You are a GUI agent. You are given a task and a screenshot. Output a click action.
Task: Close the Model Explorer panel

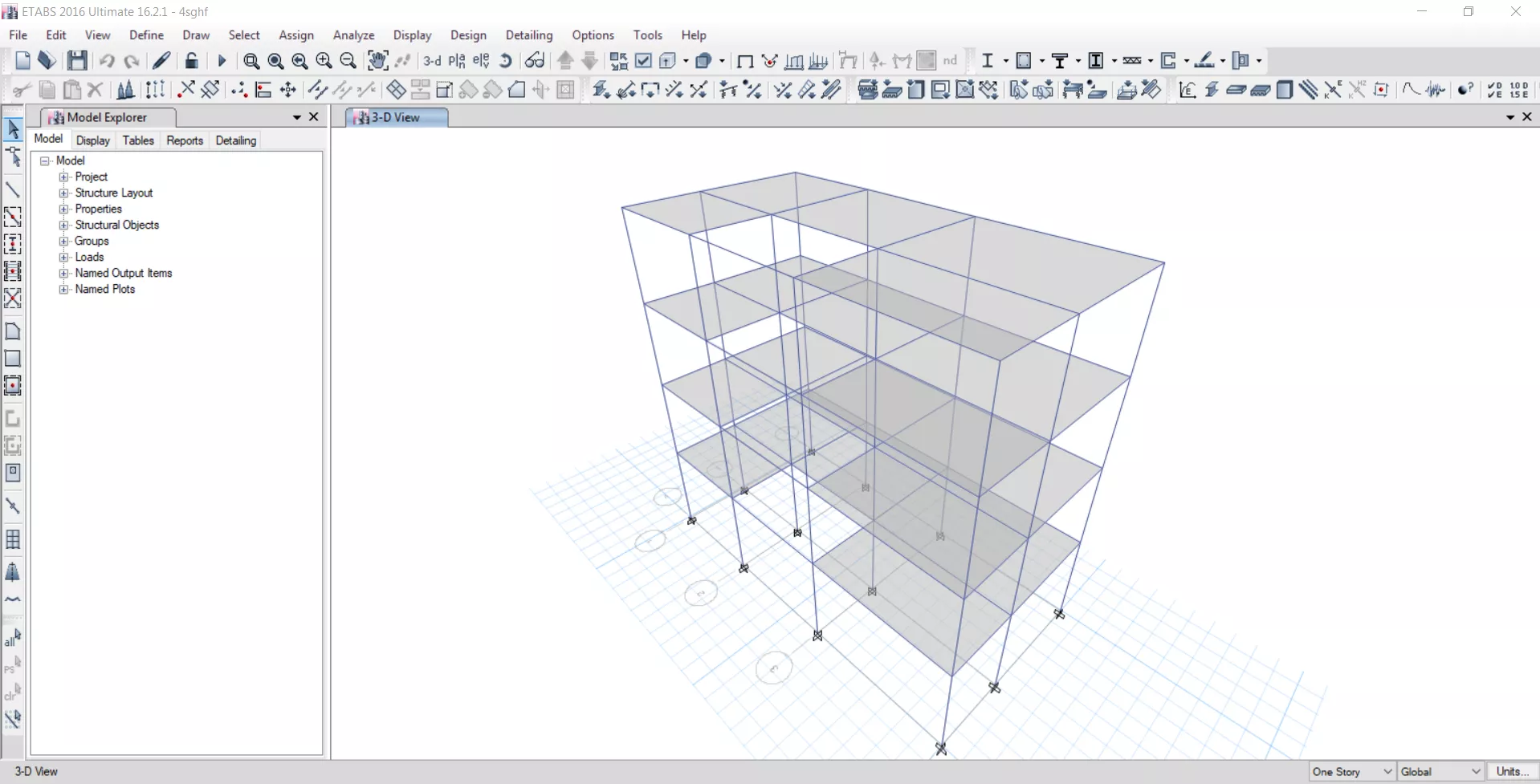click(x=314, y=117)
